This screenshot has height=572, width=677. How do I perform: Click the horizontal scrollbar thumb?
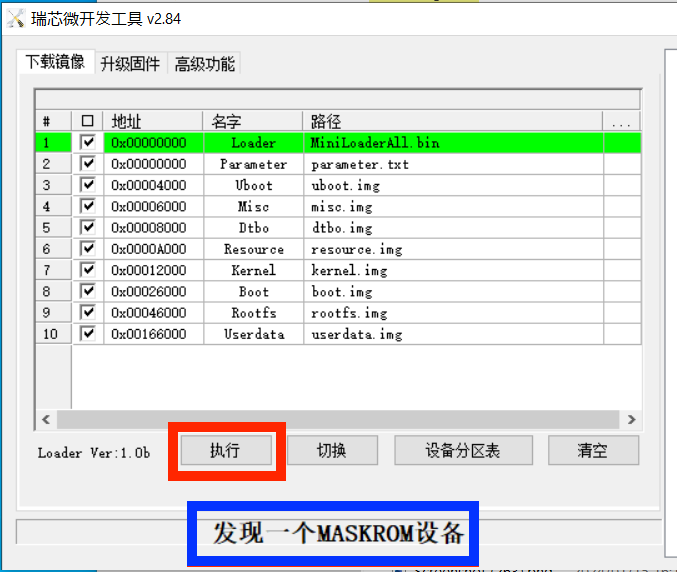pyautogui.click(x=338, y=419)
